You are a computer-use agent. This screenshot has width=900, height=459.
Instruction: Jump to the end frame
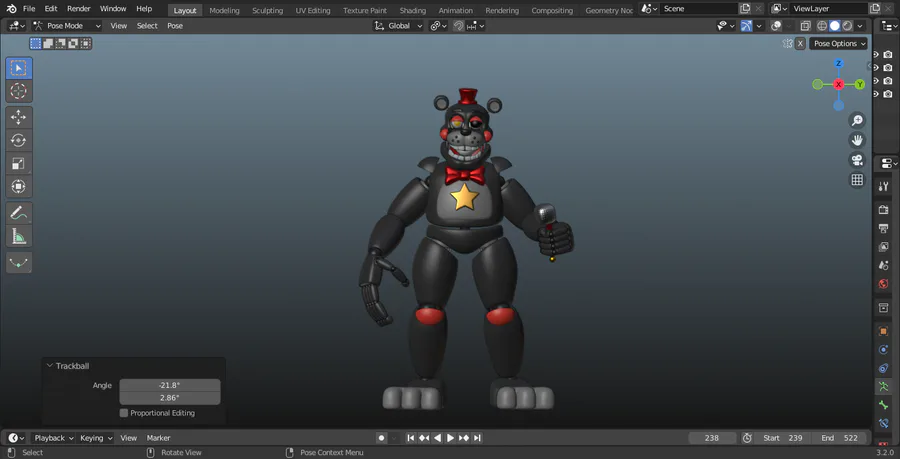click(x=477, y=438)
